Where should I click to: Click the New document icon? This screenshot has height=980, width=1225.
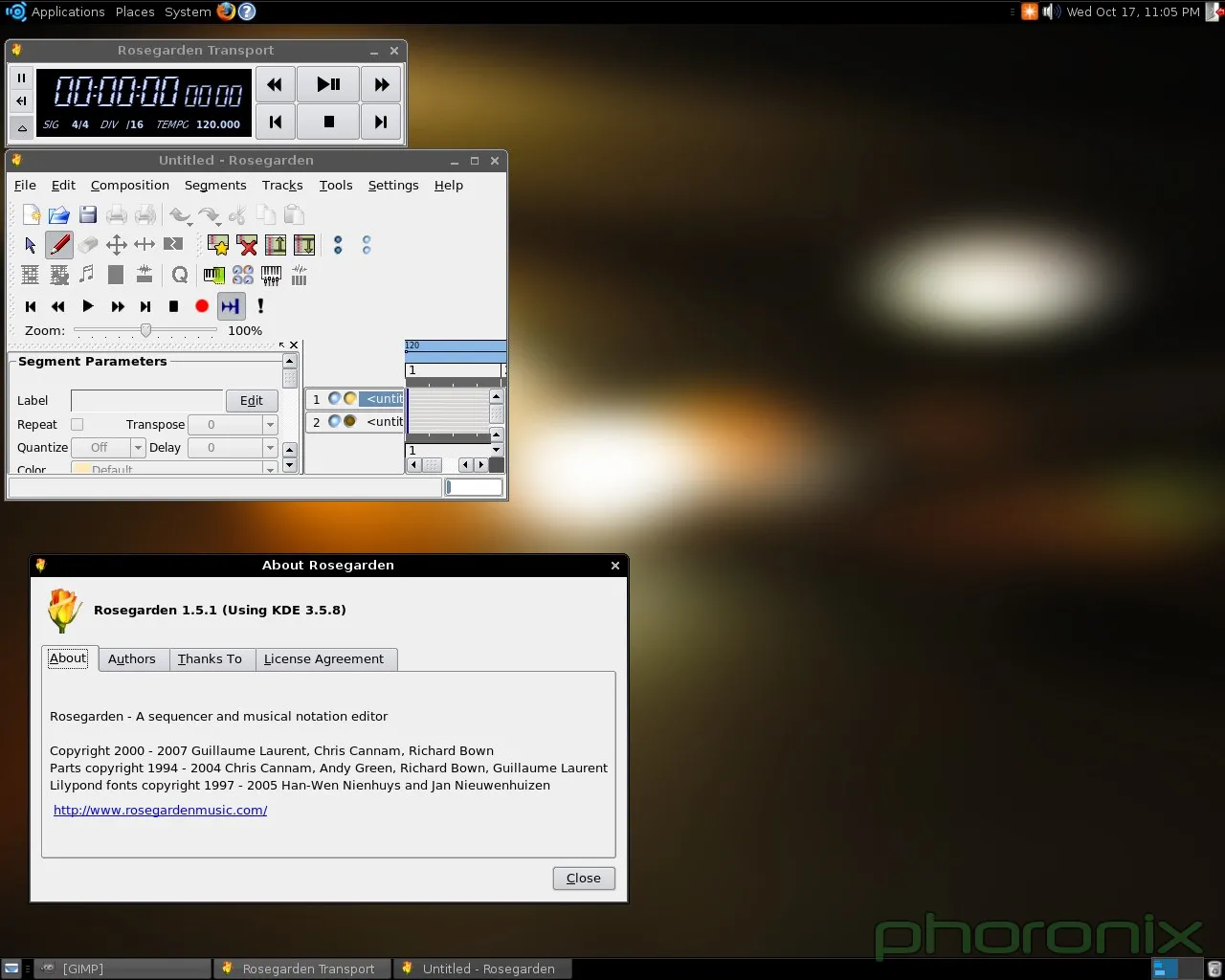point(31,214)
